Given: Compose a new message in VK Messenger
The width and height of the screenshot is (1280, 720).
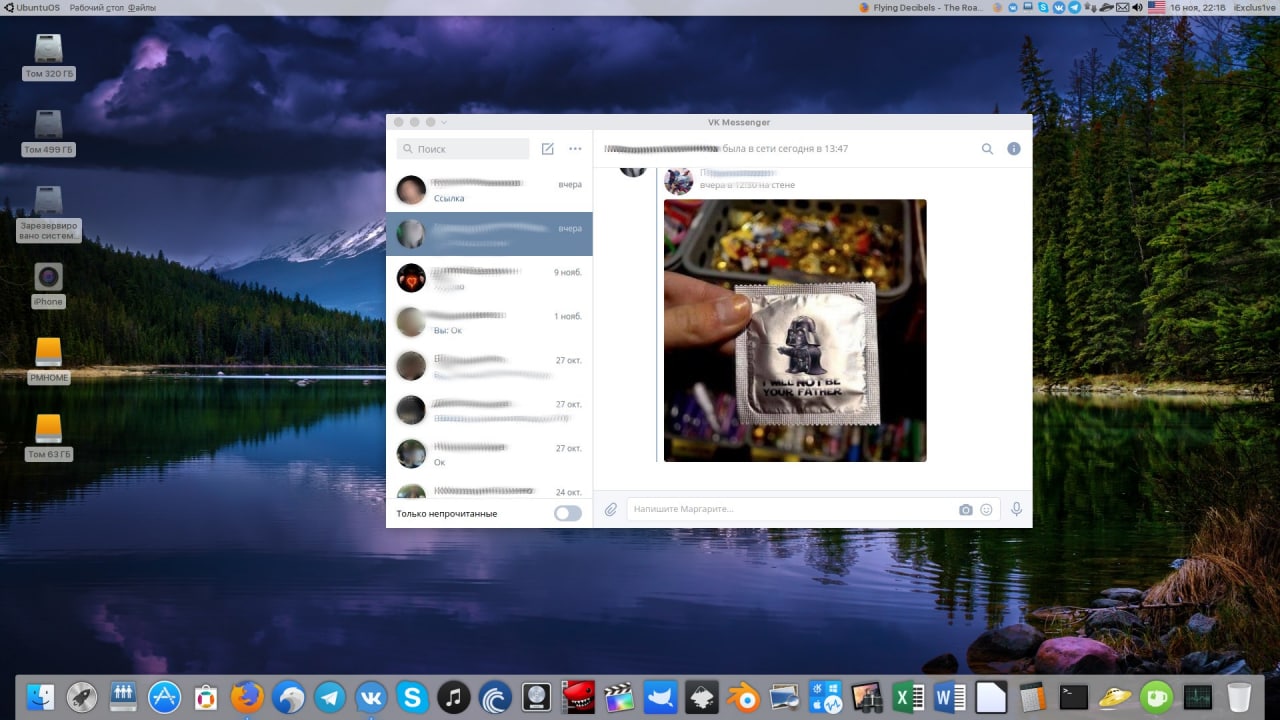Looking at the screenshot, I should pyautogui.click(x=548, y=149).
